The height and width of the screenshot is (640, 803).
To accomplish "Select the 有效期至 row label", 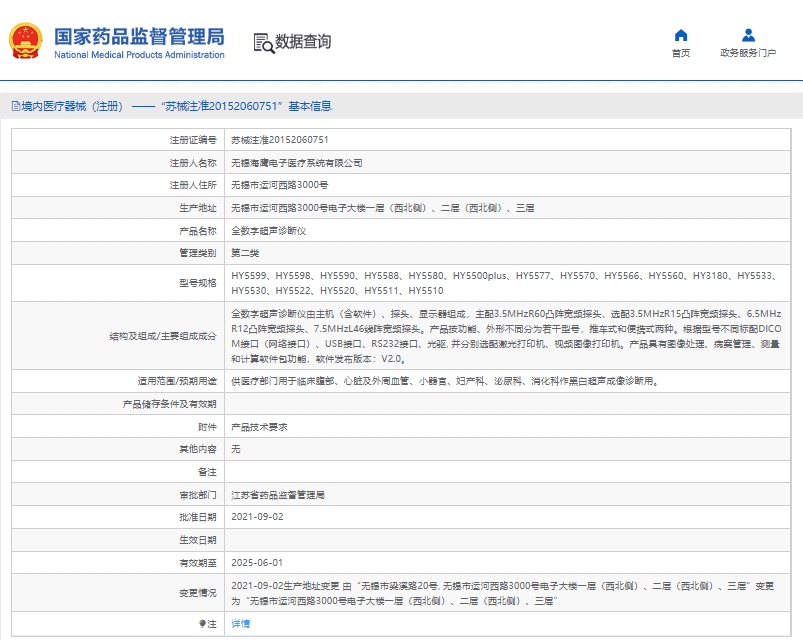I will [198, 563].
